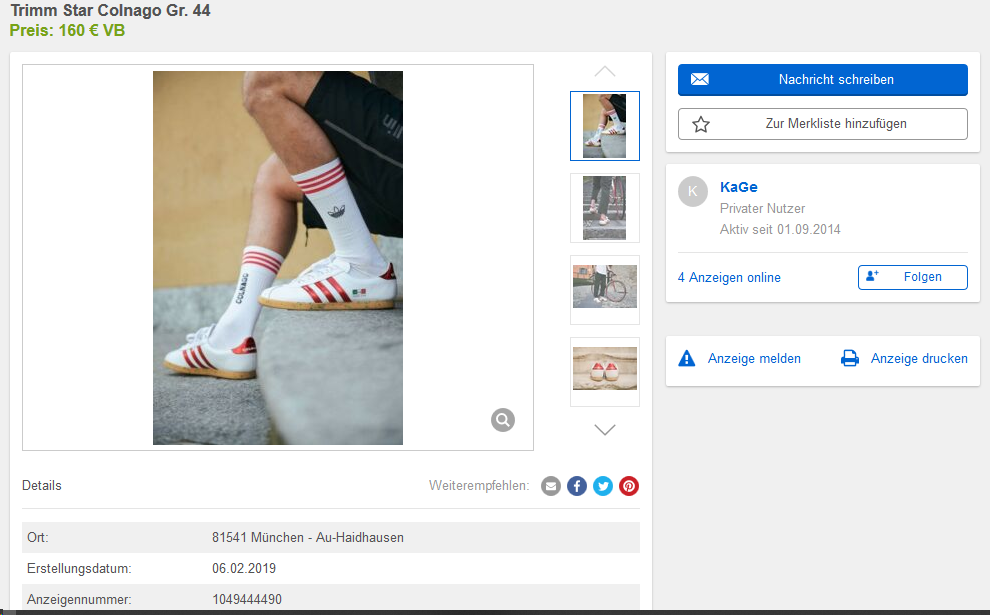This screenshot has height=615, width=990.
Task: View seller's 4 Anzeigen online
Action: tap(729, 277)
